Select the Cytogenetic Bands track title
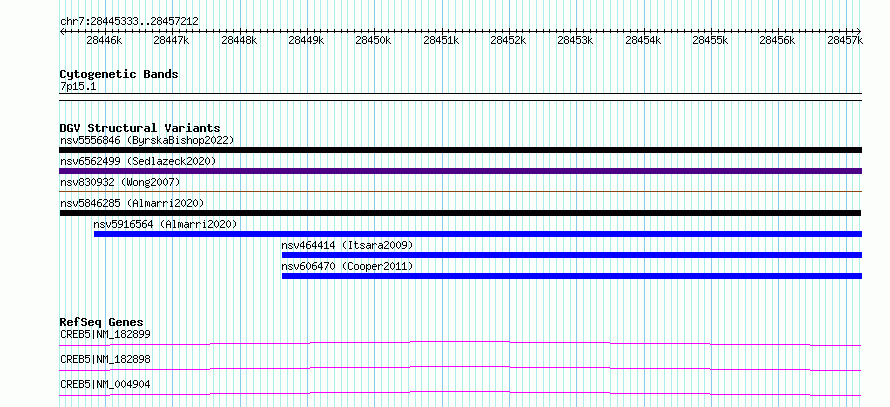Screen dimensions: 890x407 point(119,74)
